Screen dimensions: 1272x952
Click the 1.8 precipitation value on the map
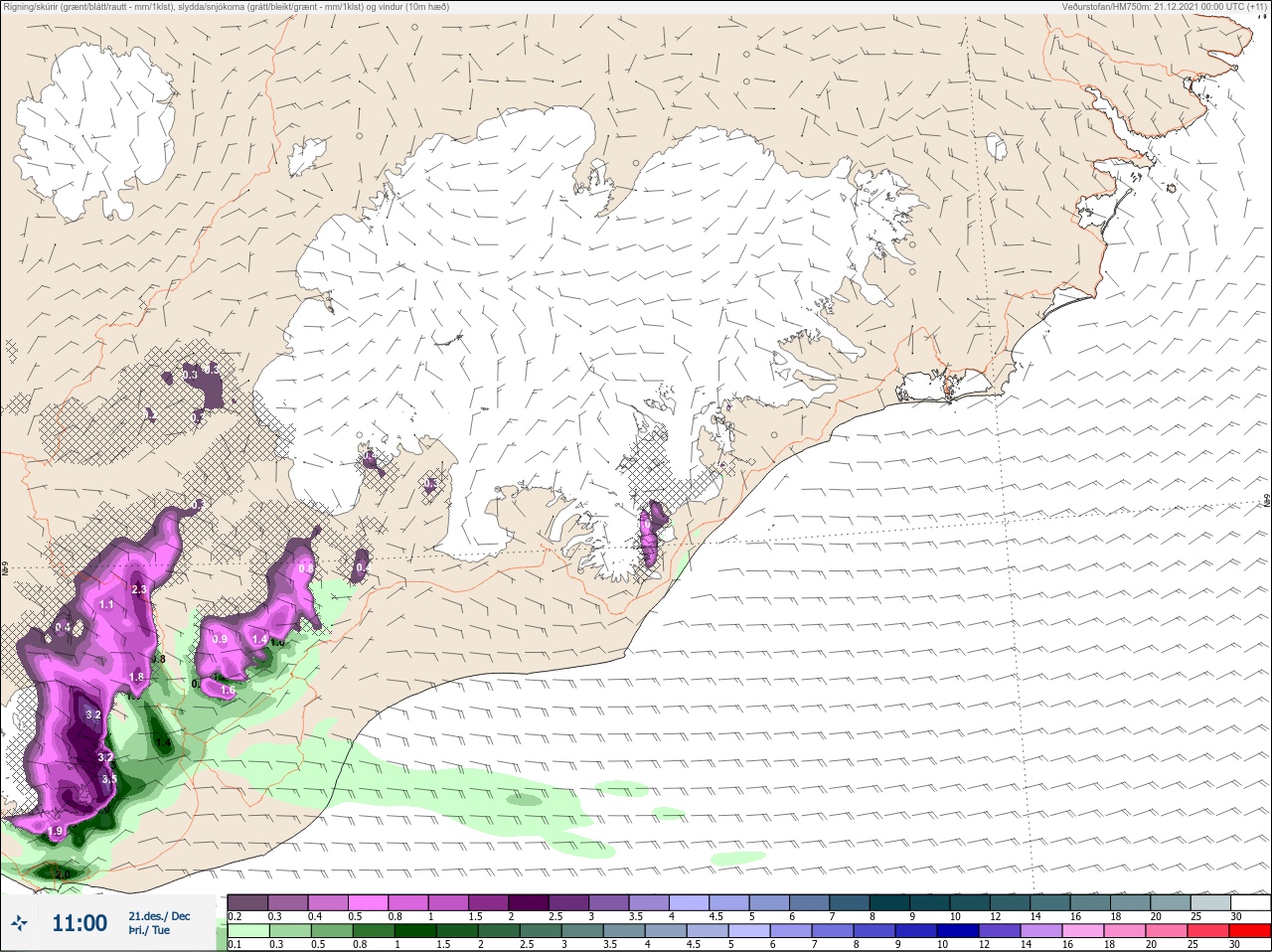137,677
